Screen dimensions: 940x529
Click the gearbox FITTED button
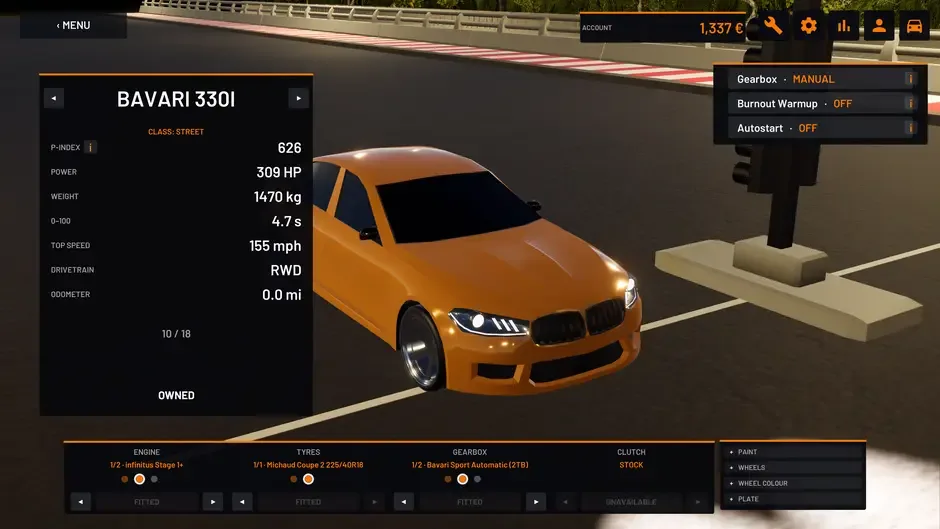click(469, 502)
